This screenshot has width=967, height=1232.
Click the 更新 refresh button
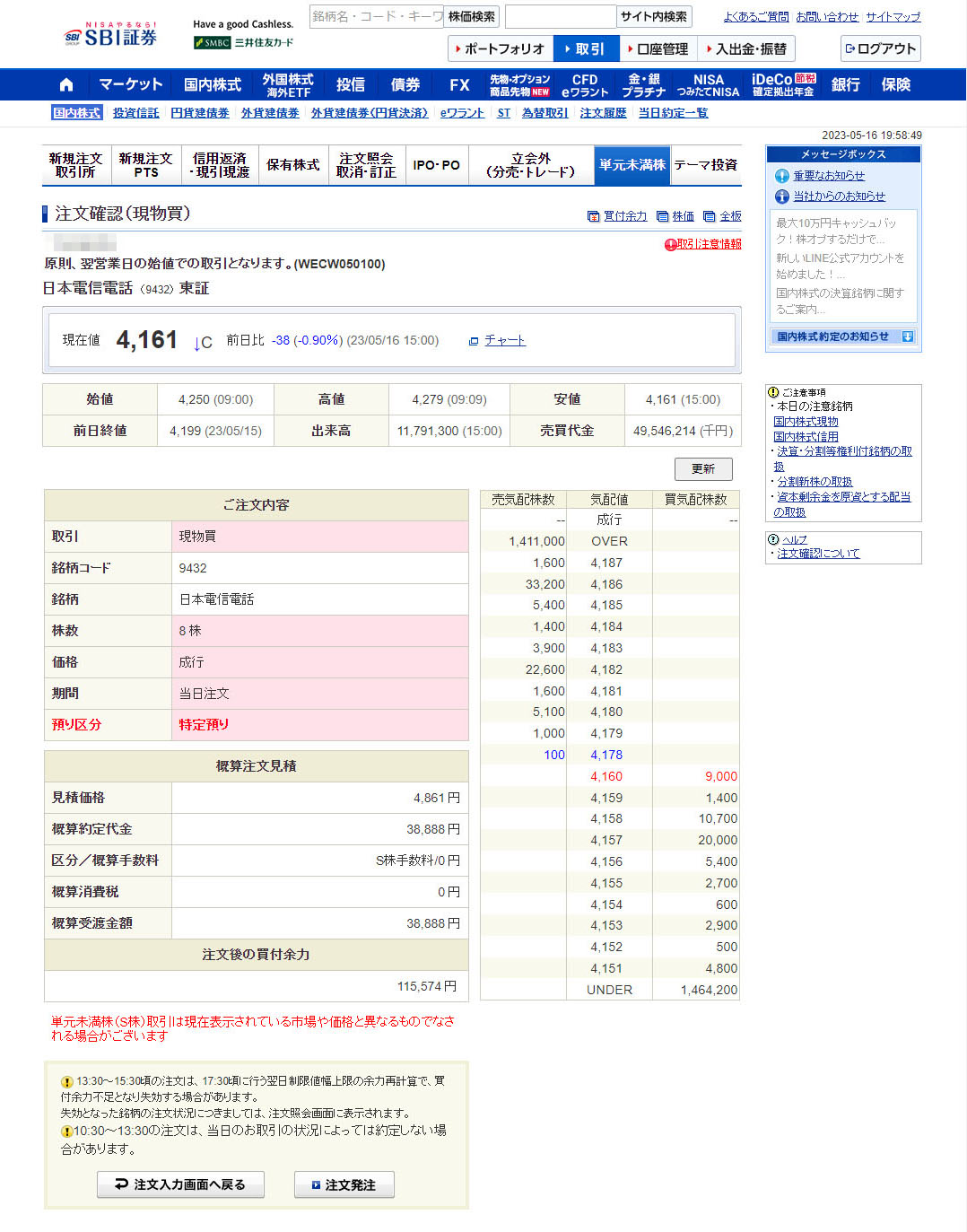pyautogui.click(x=702, y=468)
